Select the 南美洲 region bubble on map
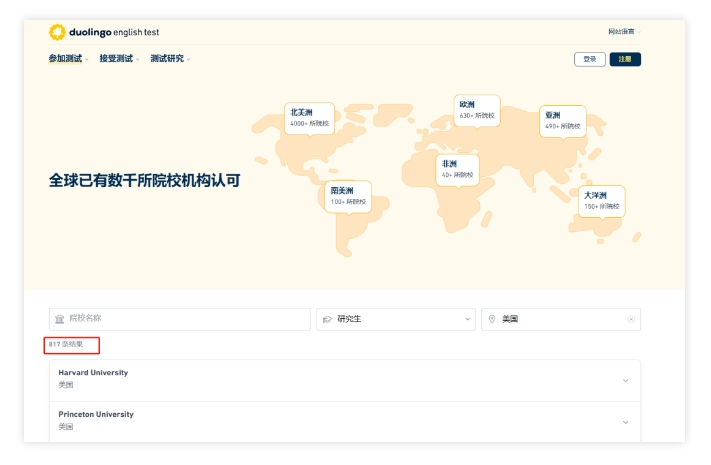Viewport: 711px width, 465px height. tap(348, 196)
